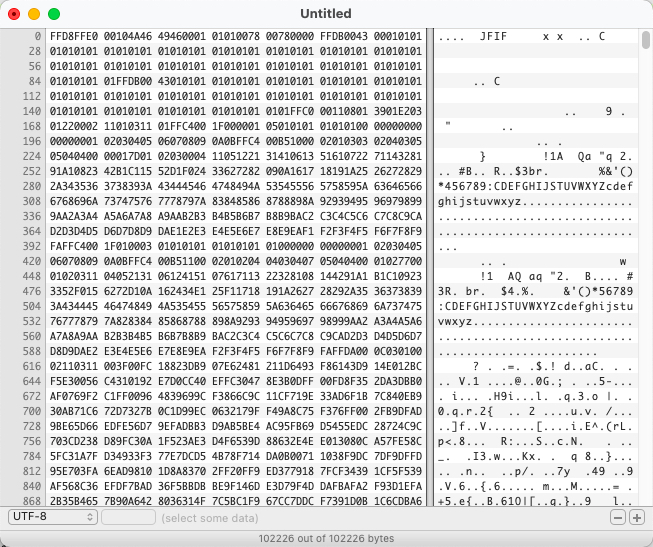
Task: Click the empty value field beside UTF-8
Action: (x=127, y=517)
